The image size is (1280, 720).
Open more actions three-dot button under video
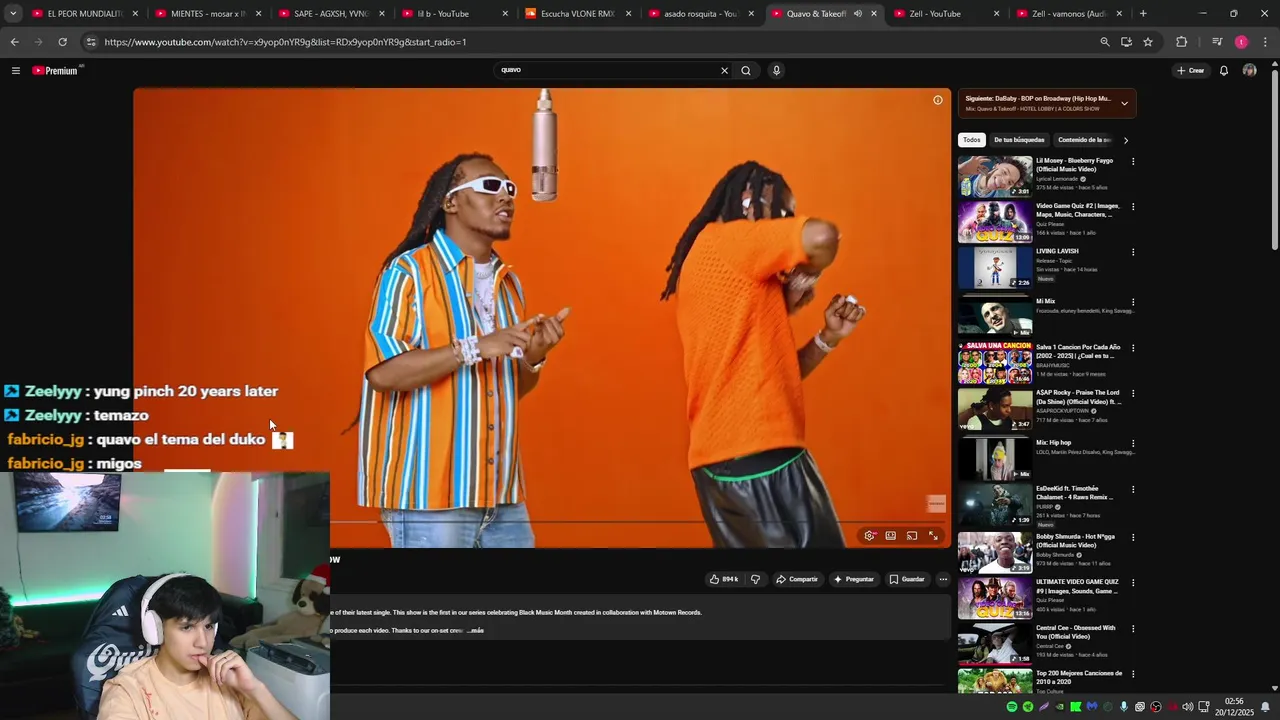[x=942, y=579]
